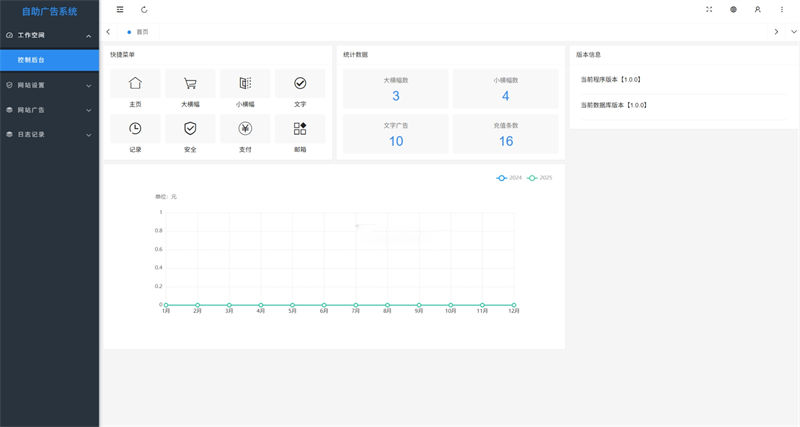This screenshot has height=427, width=800.
Task: Select the 控制后台 menu item
Action: [x=49, y=60]
